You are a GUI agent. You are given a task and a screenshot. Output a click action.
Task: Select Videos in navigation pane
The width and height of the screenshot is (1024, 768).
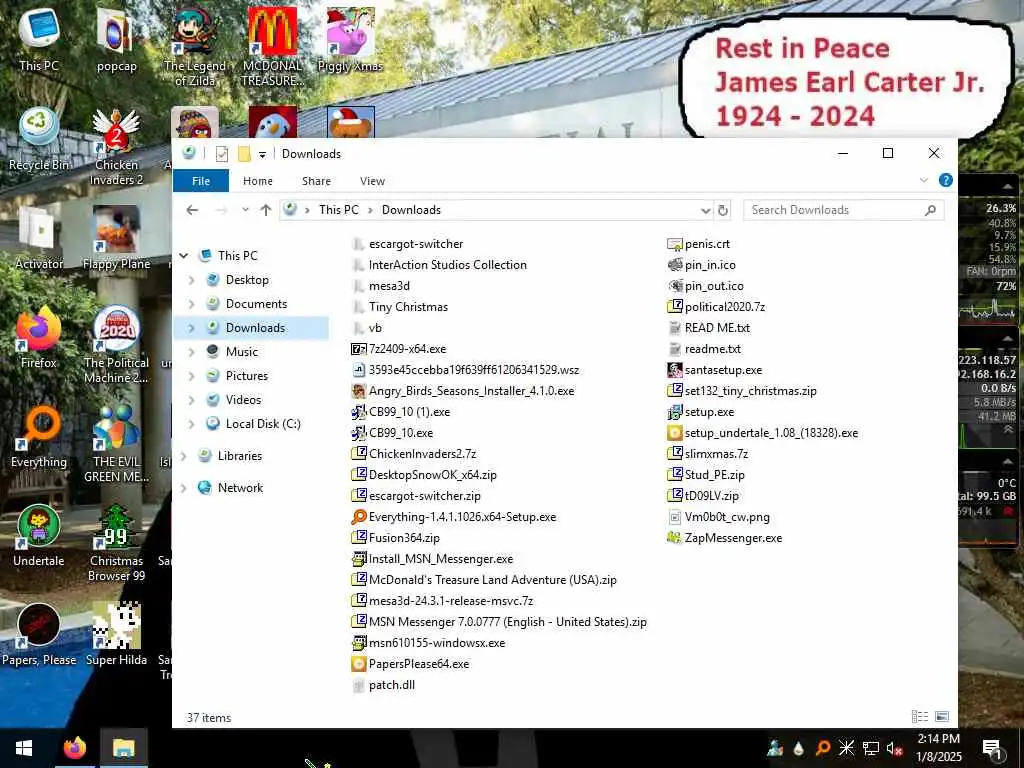coord(243,400)
